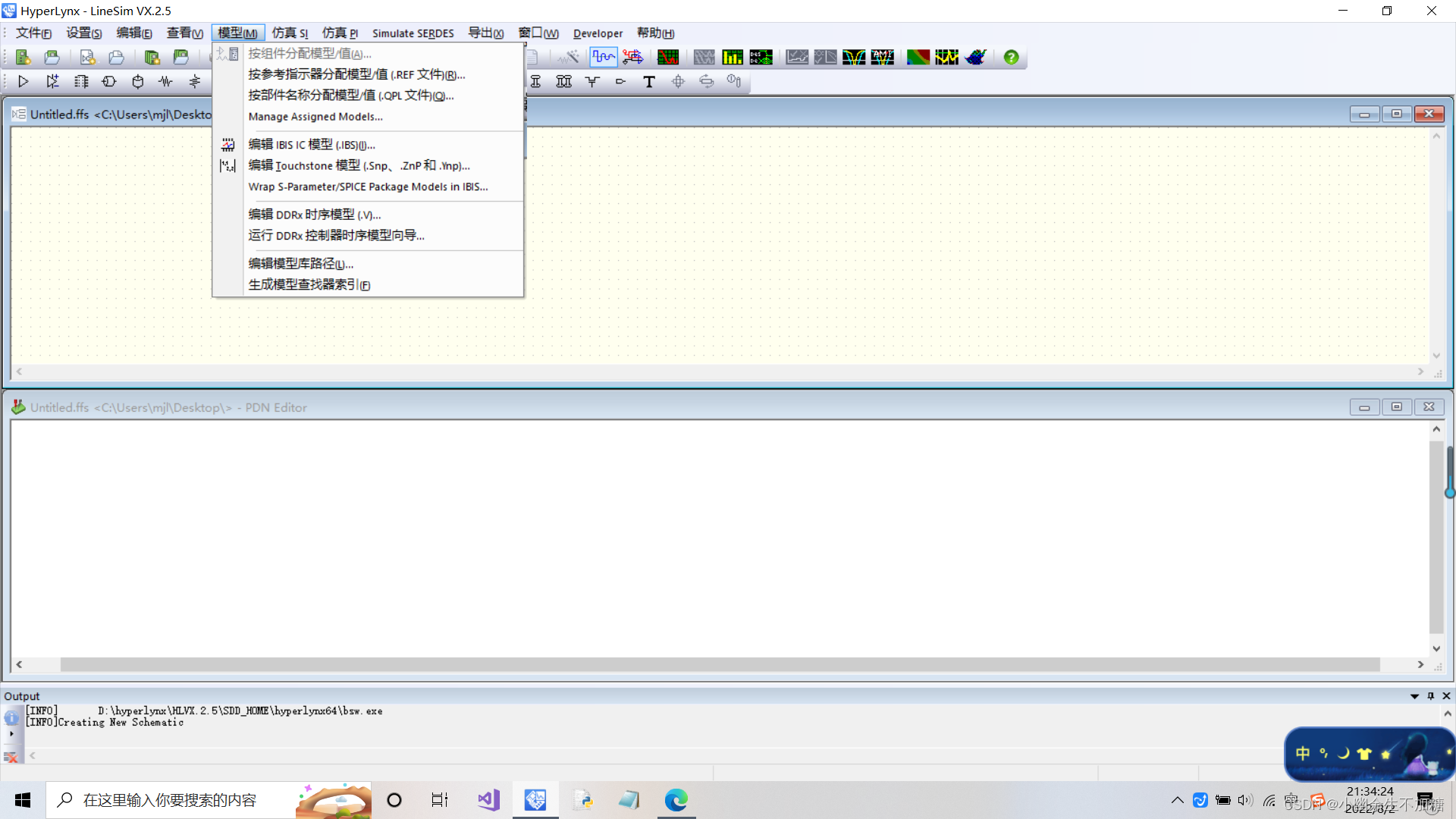
Task: Click the Task View taskbar icon
Action: (x=440, y=800)
